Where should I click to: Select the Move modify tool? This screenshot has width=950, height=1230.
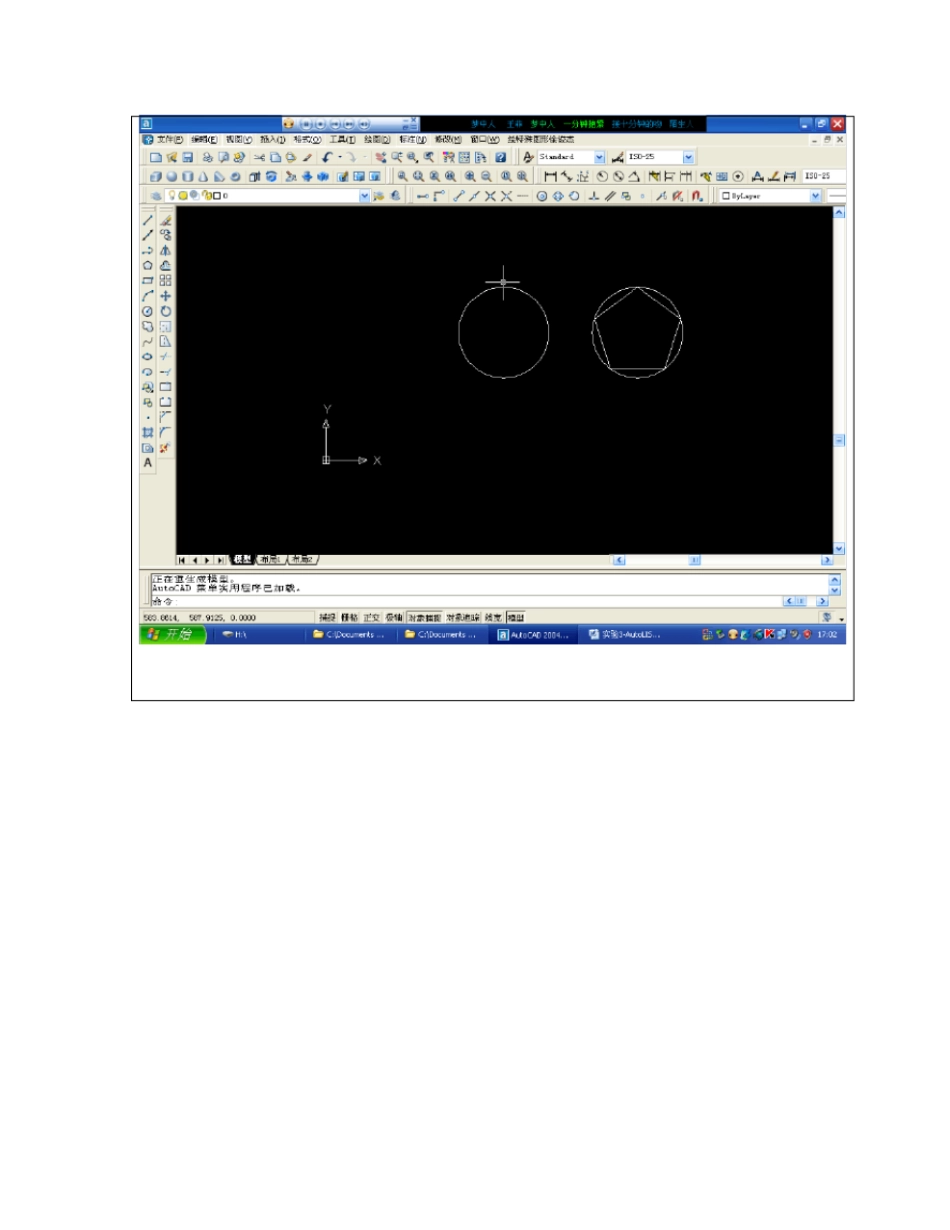pos(166,296)
